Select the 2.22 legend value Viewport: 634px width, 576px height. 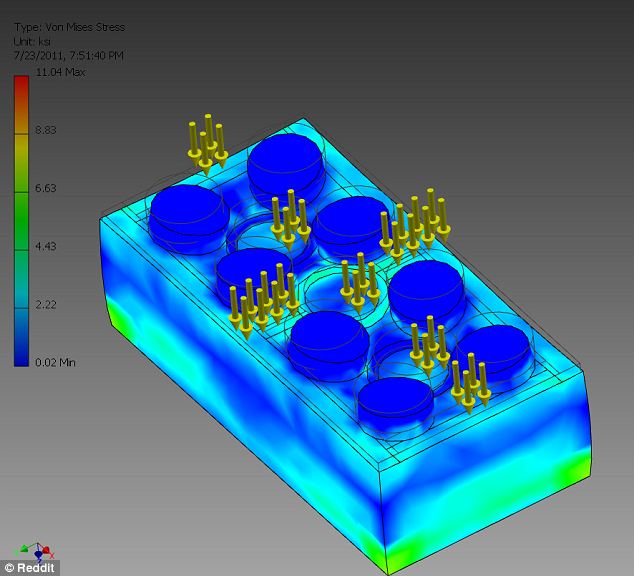45,304
